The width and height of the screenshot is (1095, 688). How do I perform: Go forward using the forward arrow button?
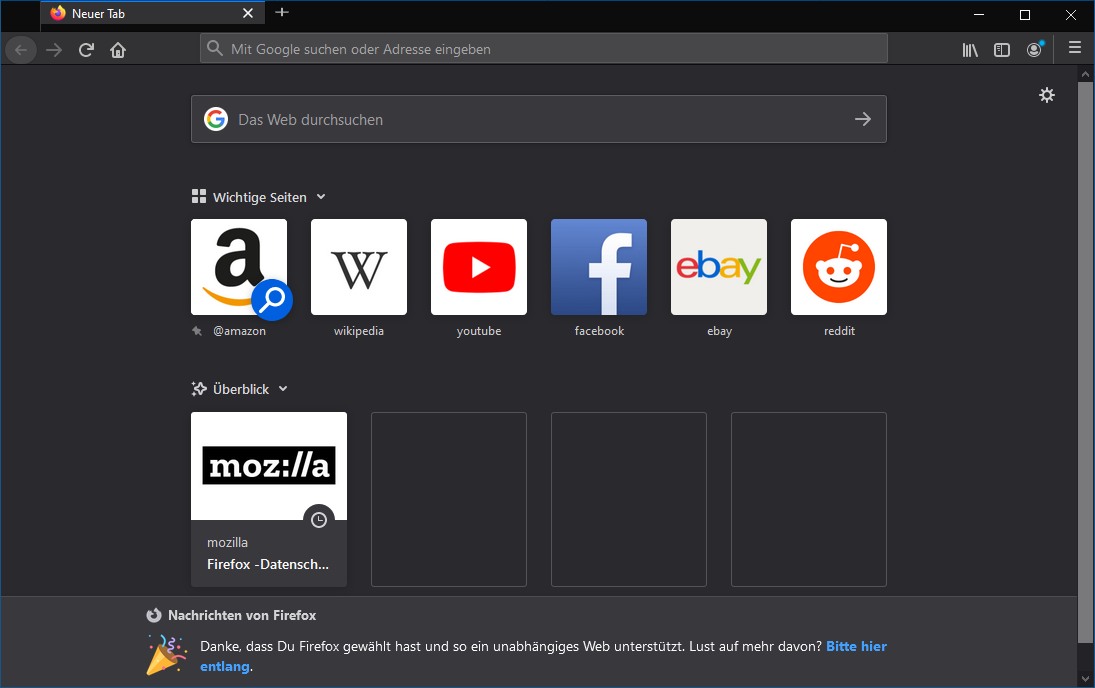54,50
